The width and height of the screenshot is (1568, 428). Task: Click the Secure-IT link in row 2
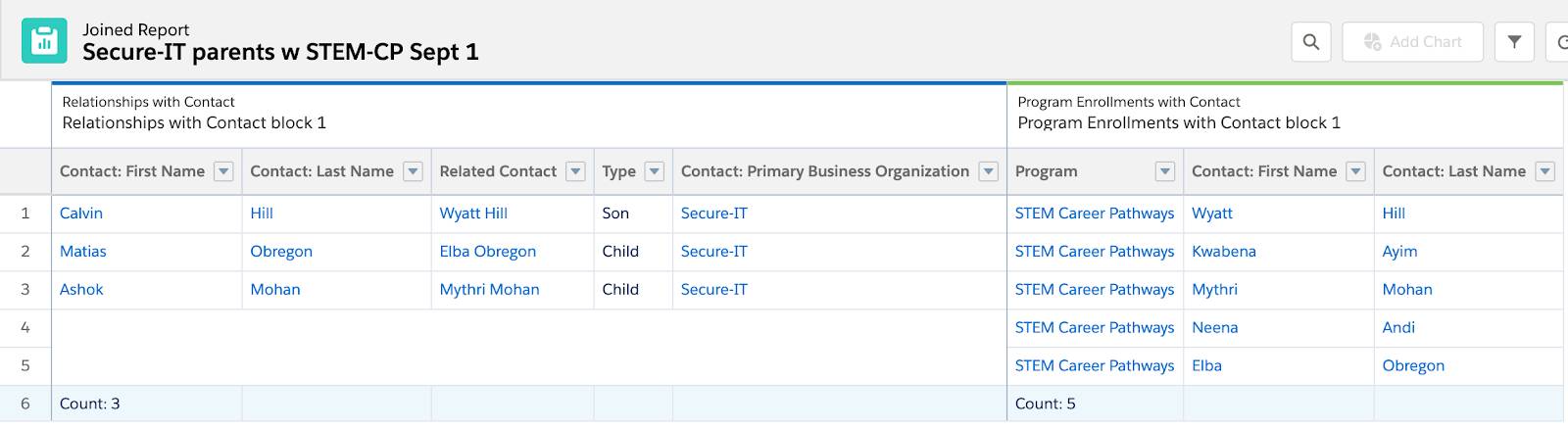(714, 252)
